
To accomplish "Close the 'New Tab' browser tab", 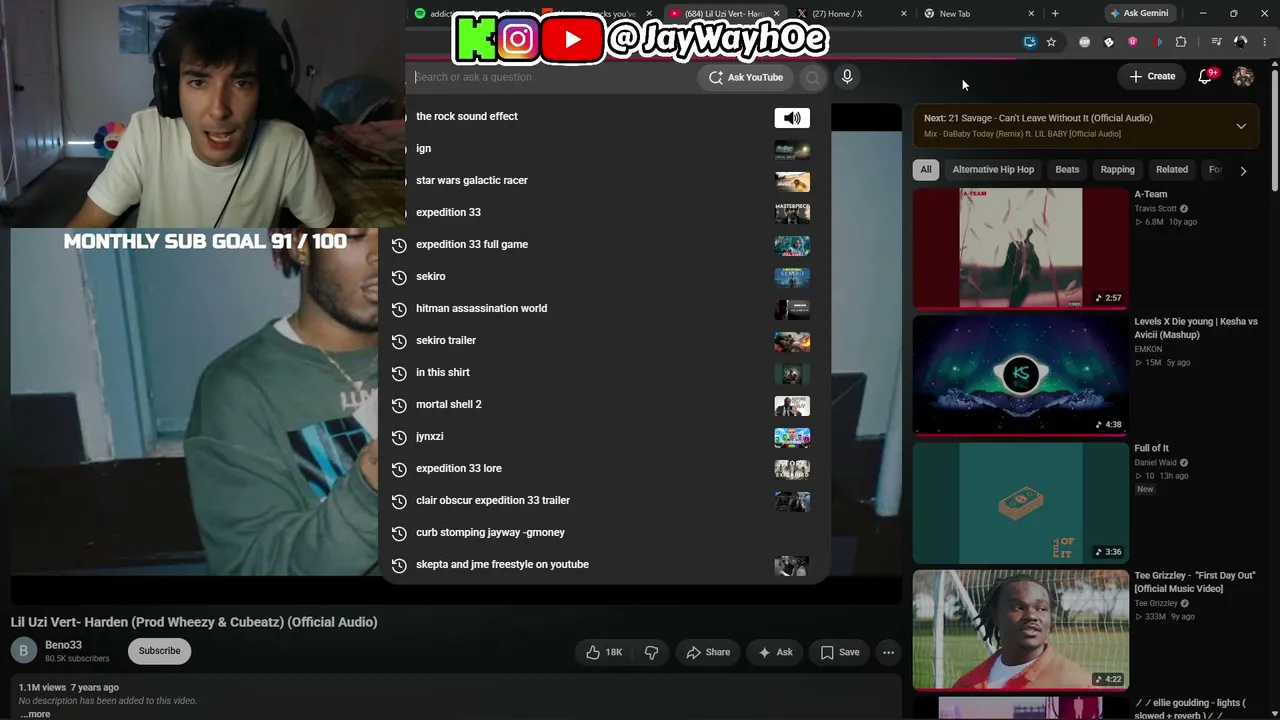I will click(x=1031, y=14).
